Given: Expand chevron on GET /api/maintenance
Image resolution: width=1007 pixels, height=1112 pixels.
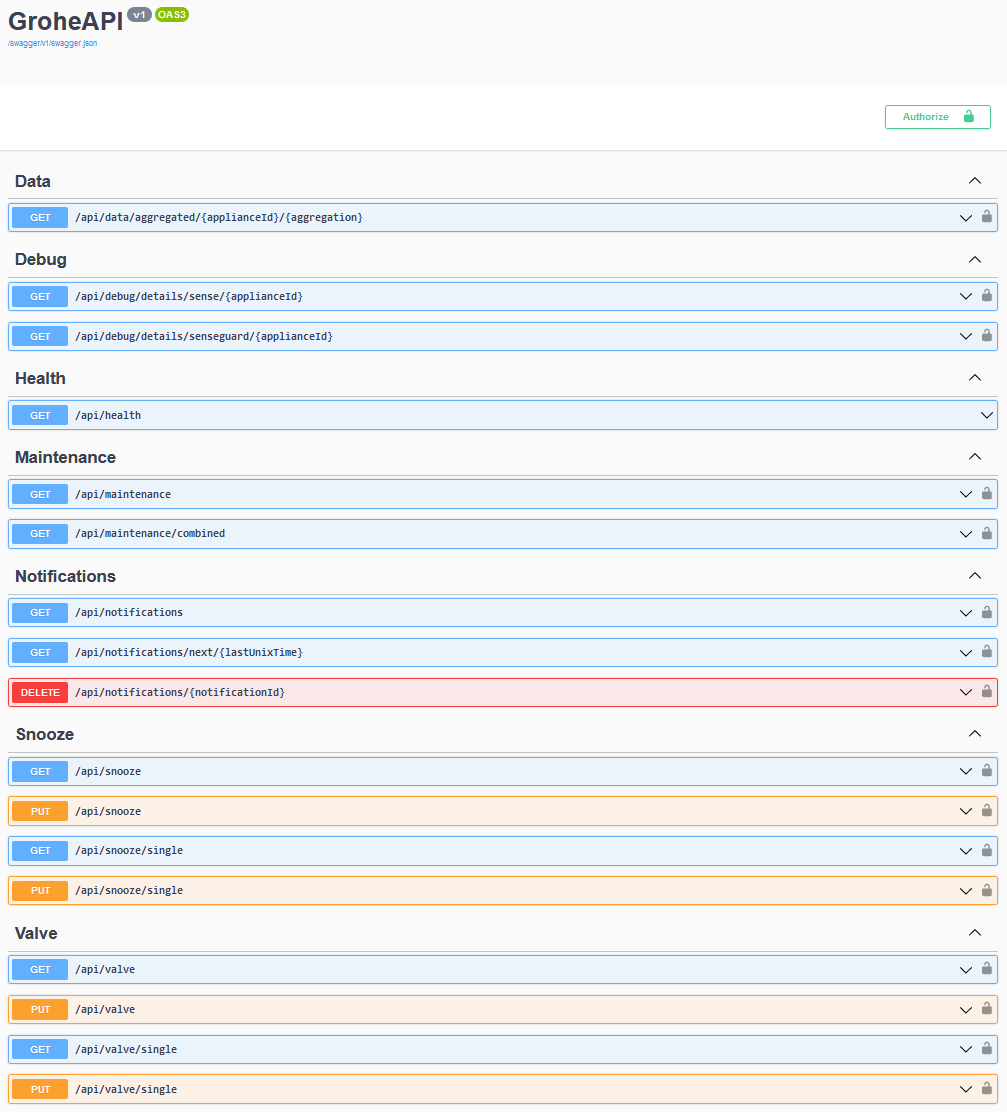Looking at the screenshot, I should [966, 494].
